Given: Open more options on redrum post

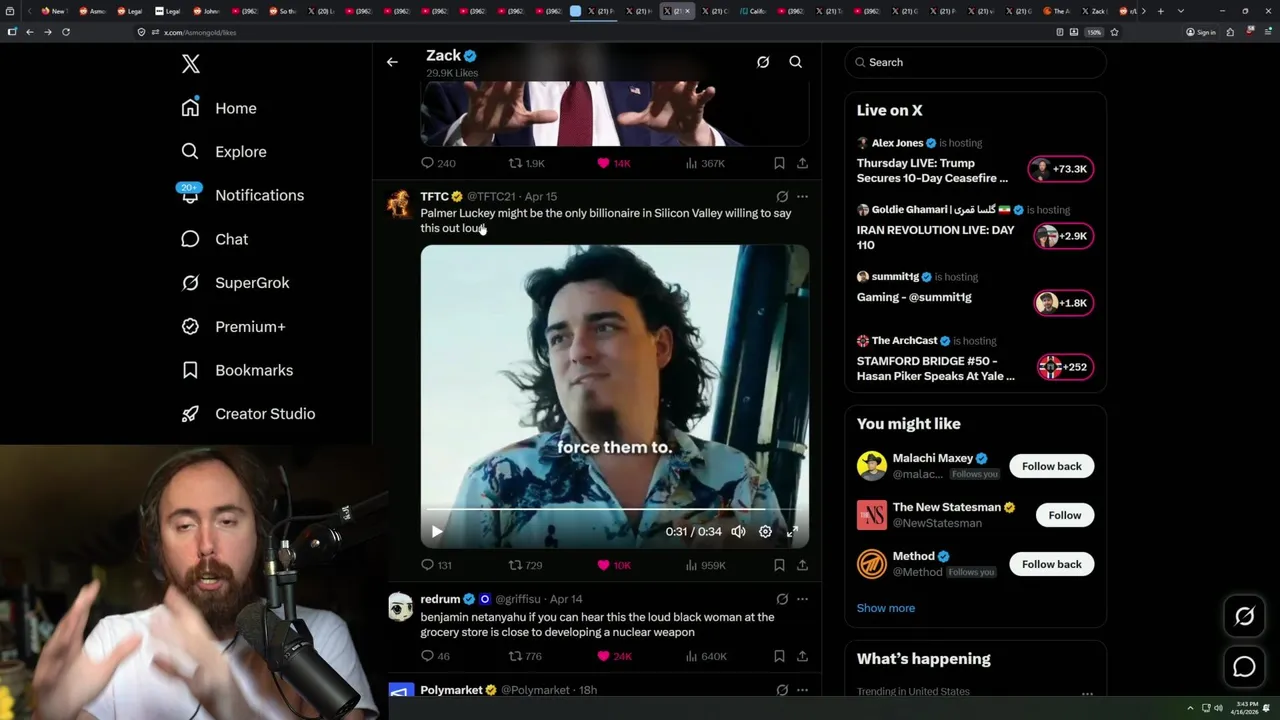Looking at the screenshot, I should 802,599.
